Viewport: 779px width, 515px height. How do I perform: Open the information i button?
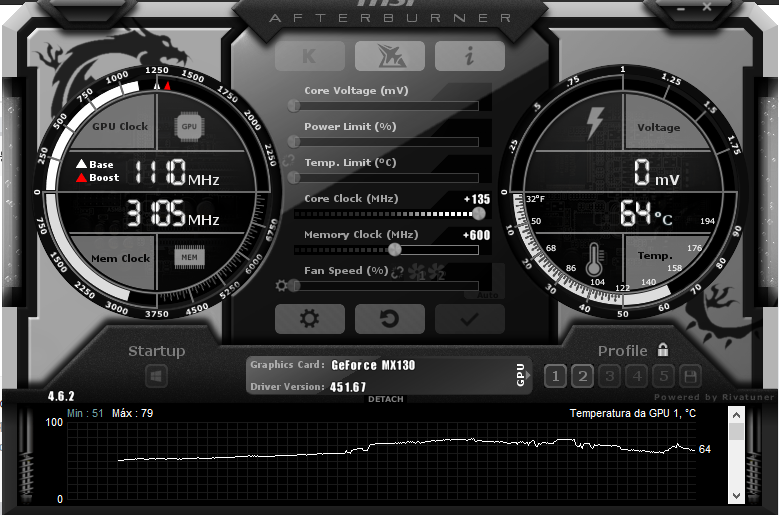pyautogui.click(x=469, y=56)
